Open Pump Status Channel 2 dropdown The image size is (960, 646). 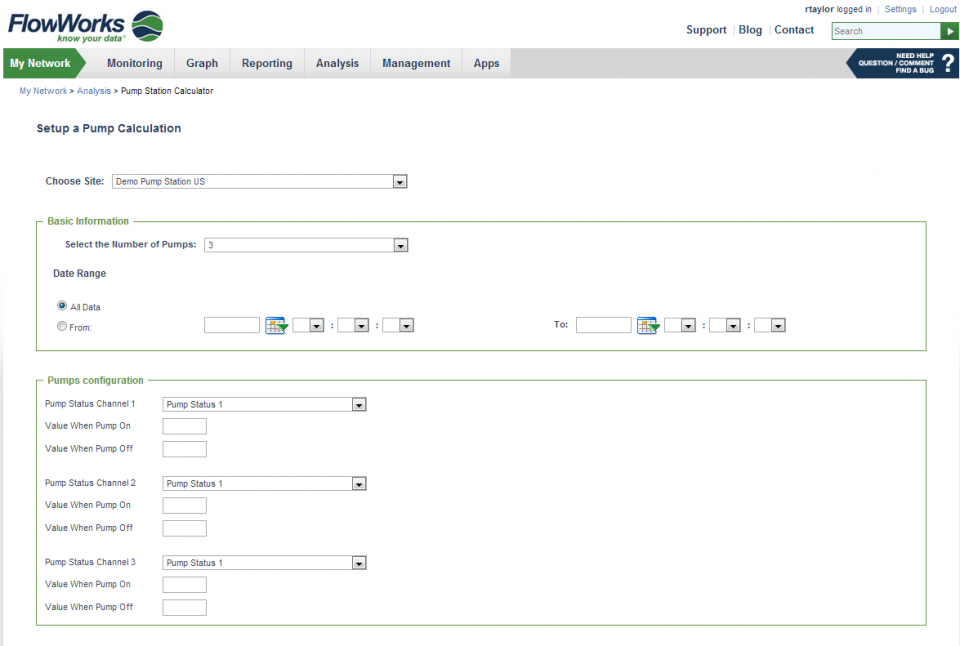point(264,484)
